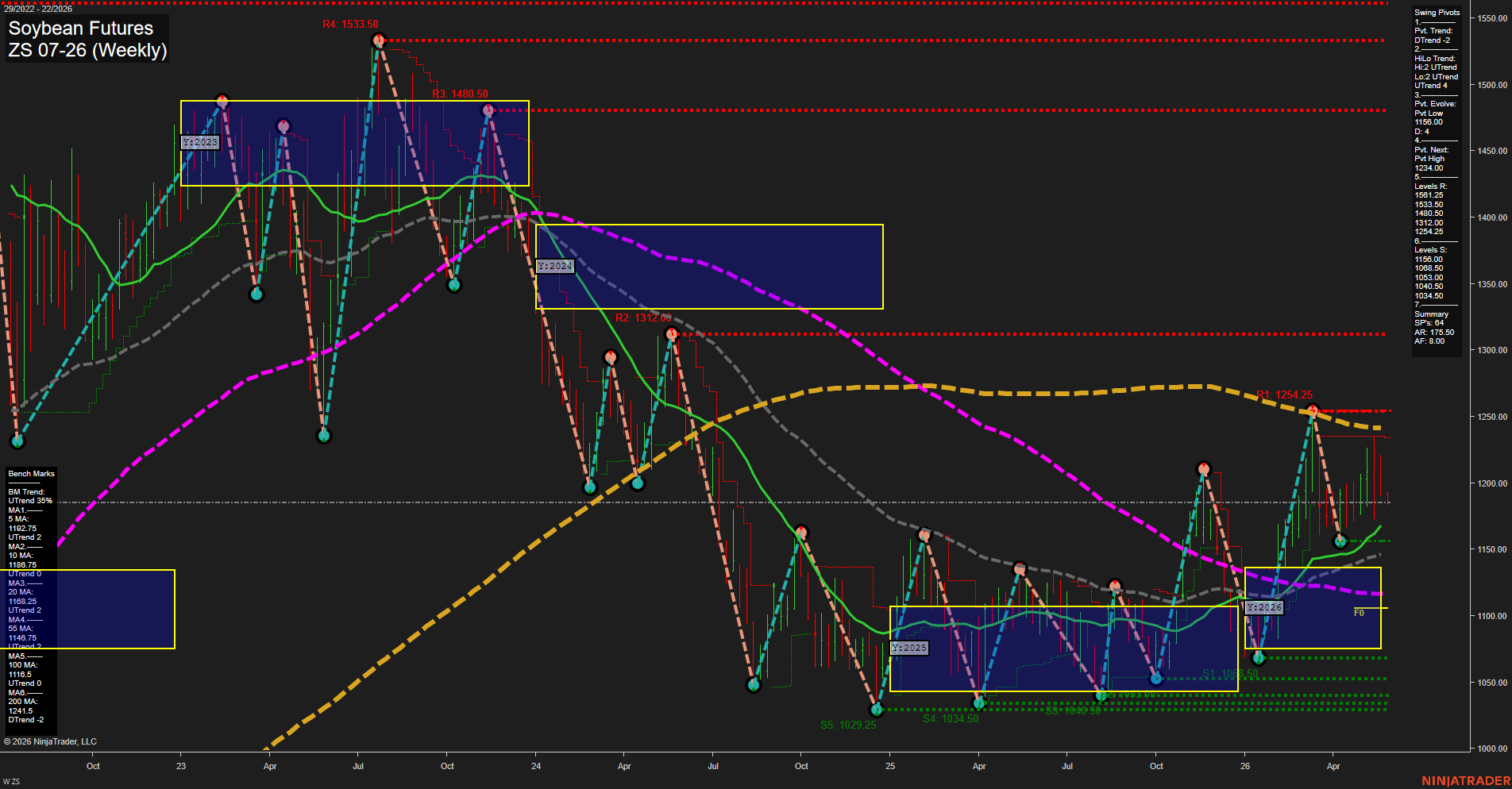1512x789 pixels.
Task: Click the 23 year marker on time axis
Action: point(181,766)
